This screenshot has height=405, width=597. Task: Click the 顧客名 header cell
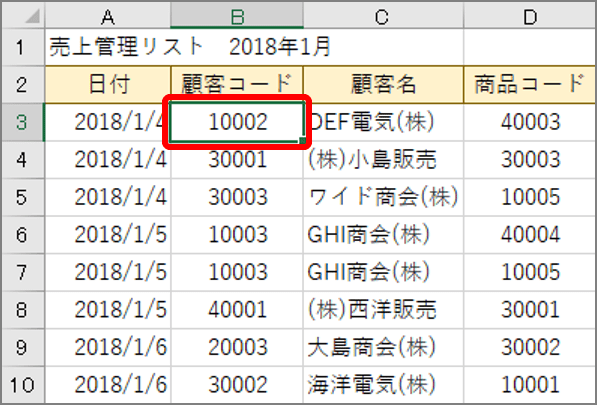point(383,85)
